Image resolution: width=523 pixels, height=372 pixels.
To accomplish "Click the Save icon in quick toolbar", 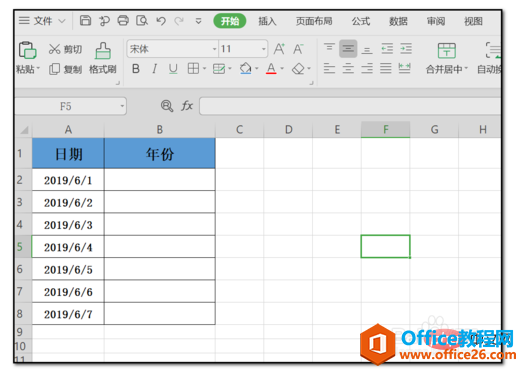I will tap(85, 21).
